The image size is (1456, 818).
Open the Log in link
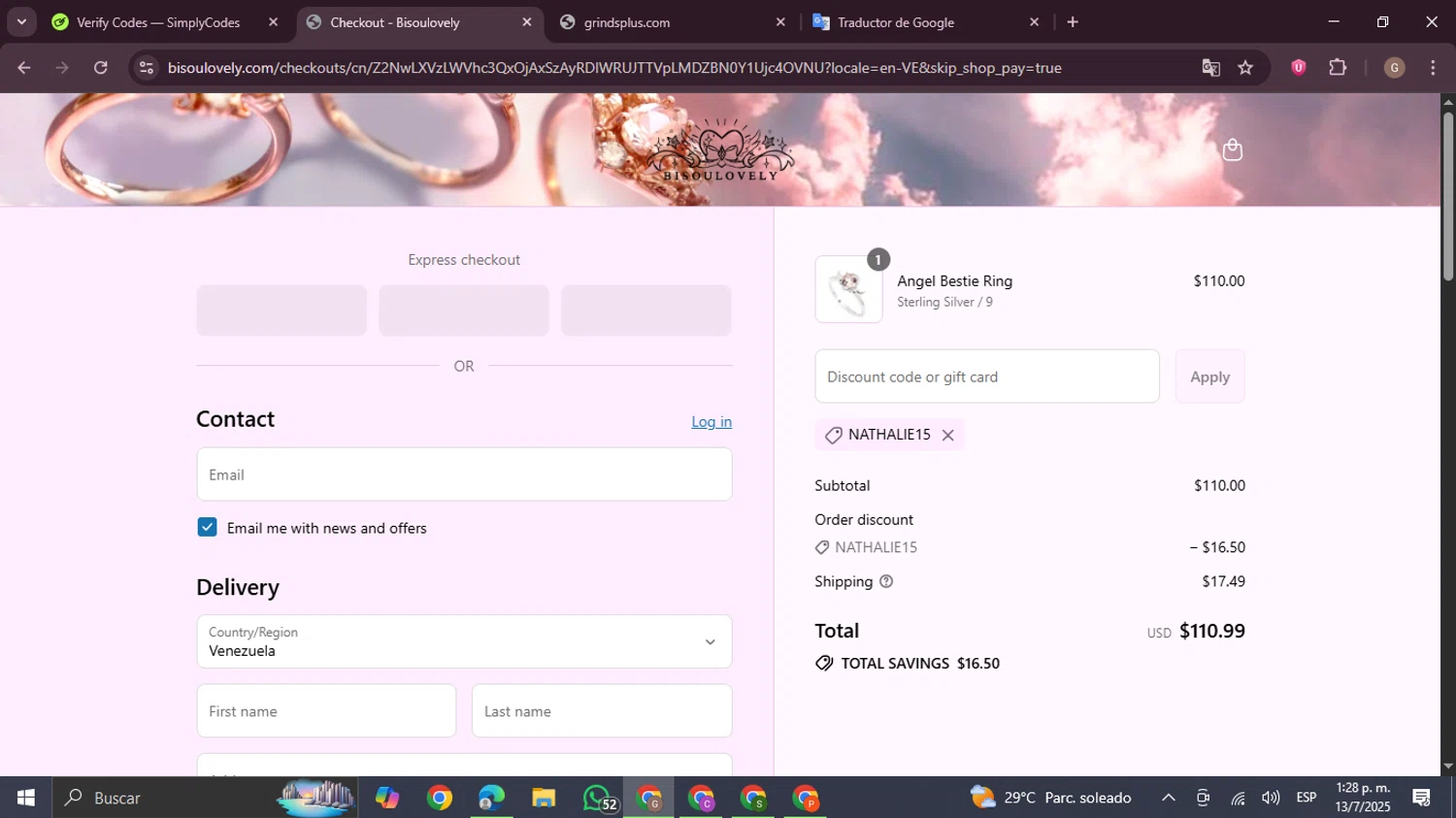pyautogui.click(x=711, y=421)
